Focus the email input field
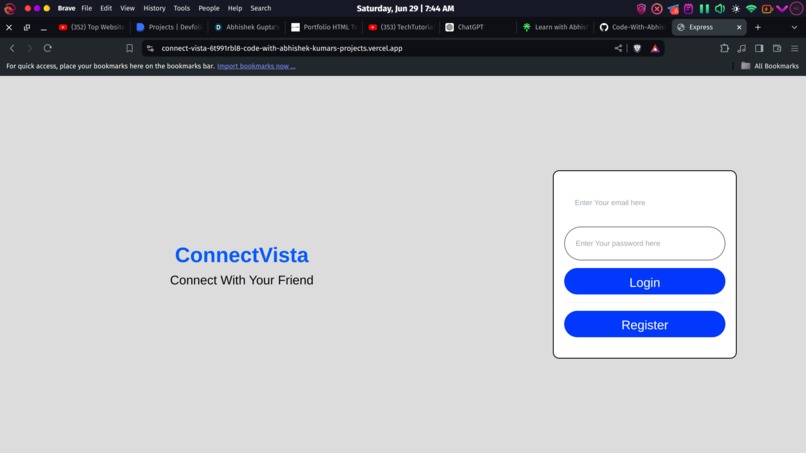This screenshot has width=806, height=453. 645,203
